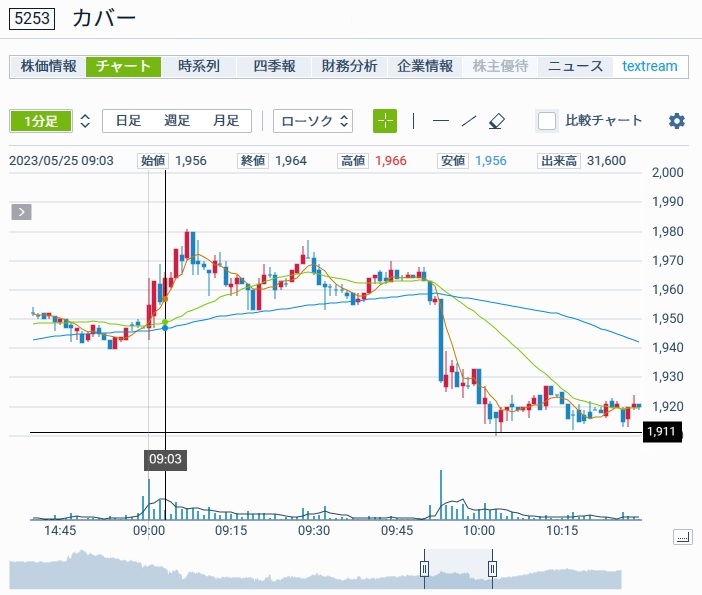Screen dimensions: 702x595
Task: Open the 財務分析 tab
Action: tap(349, 66)
